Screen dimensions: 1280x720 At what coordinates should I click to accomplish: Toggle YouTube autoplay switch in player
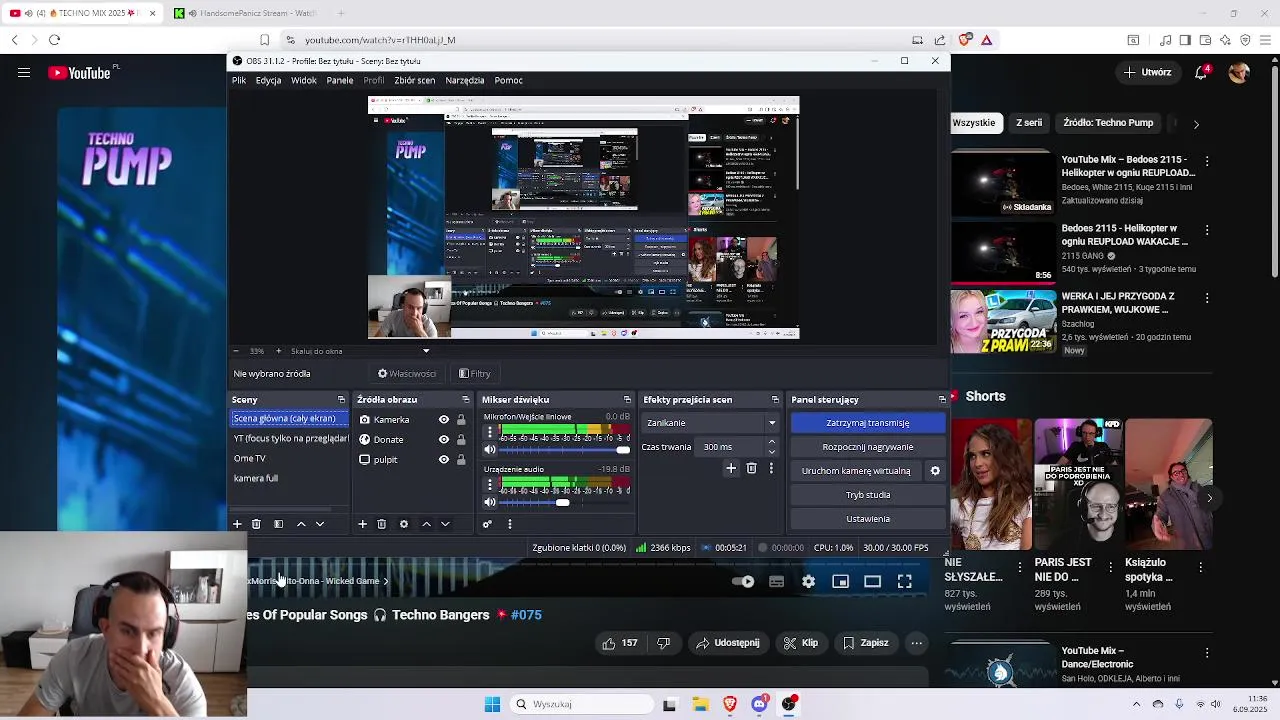(743, 582)
